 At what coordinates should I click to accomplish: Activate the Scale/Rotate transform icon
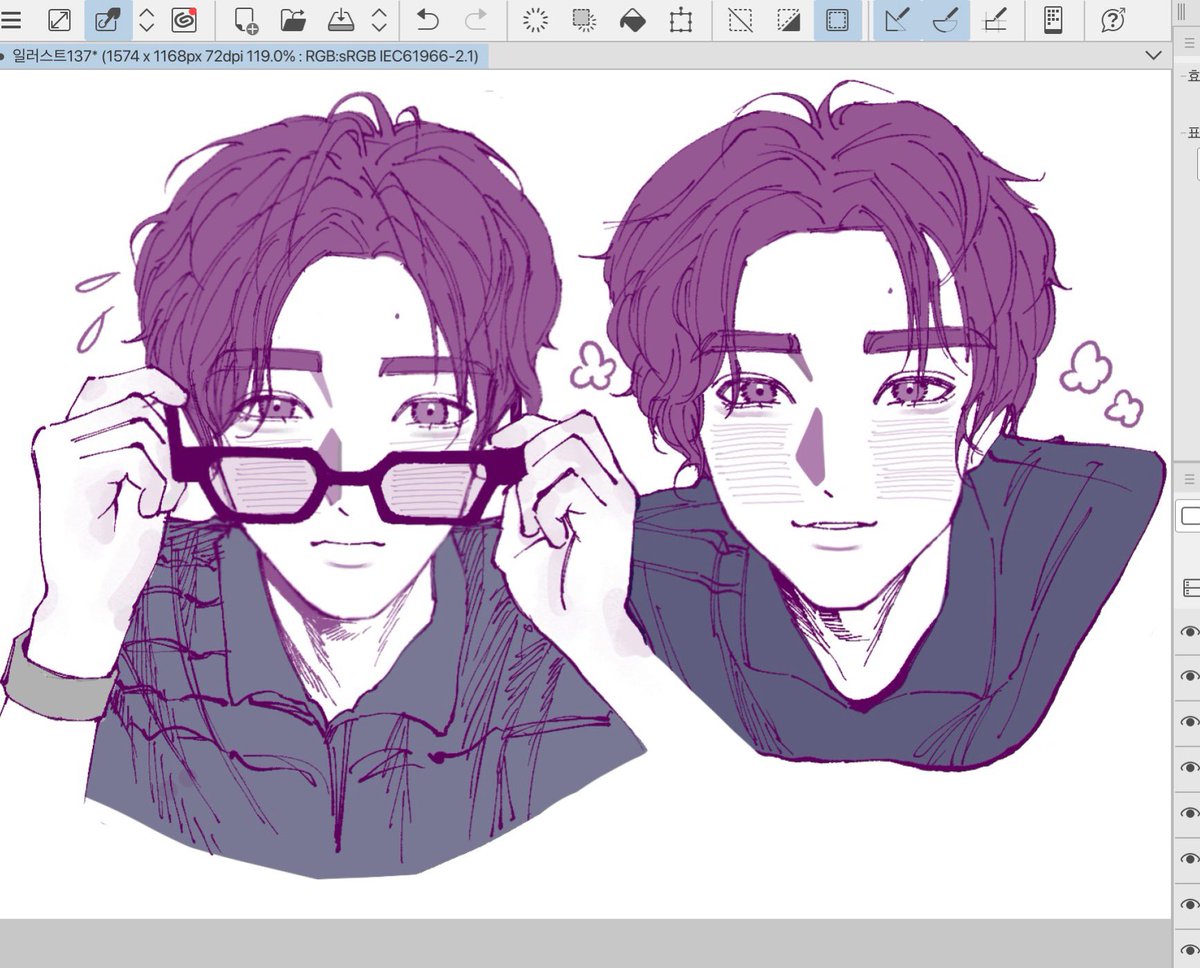click(x=681, y=19)
